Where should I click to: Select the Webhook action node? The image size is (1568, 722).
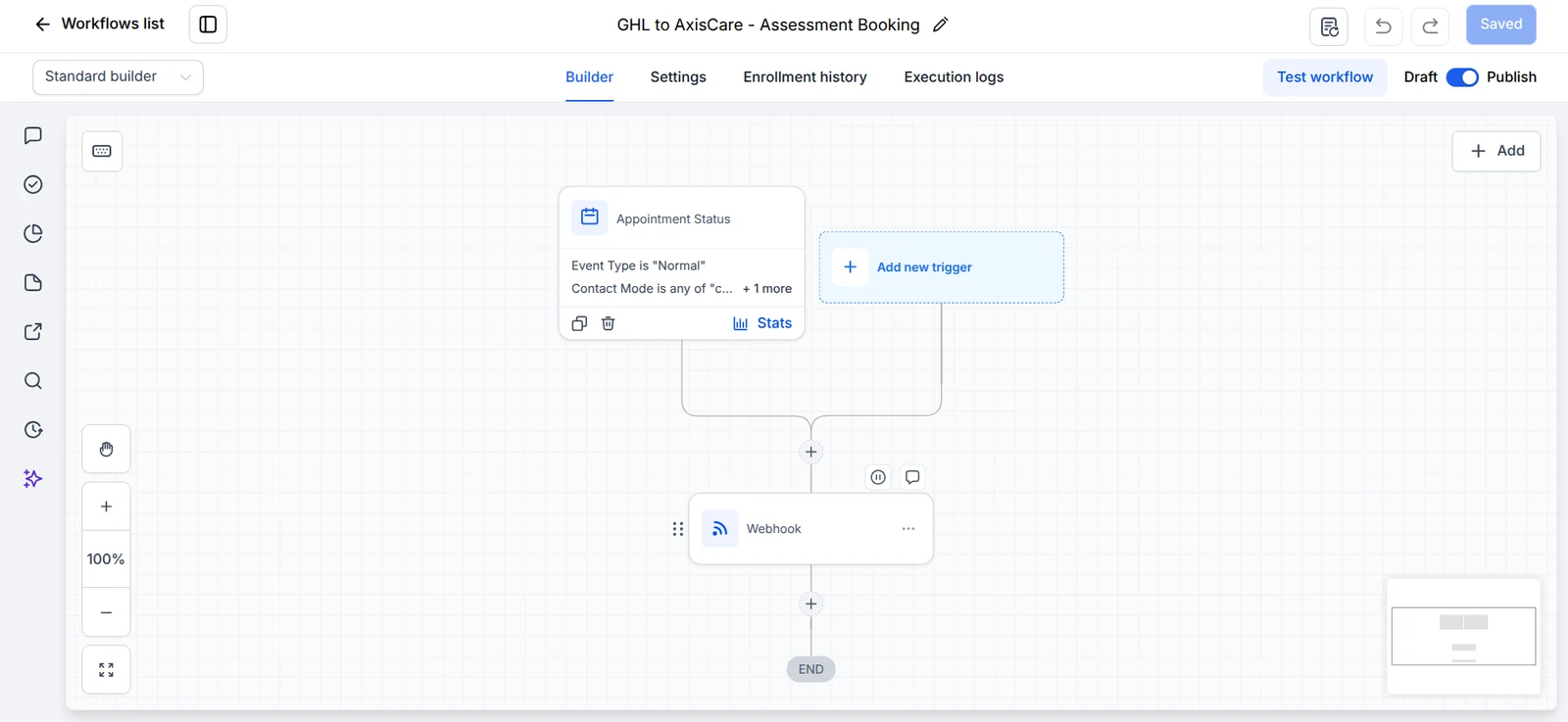click(811, 529)
